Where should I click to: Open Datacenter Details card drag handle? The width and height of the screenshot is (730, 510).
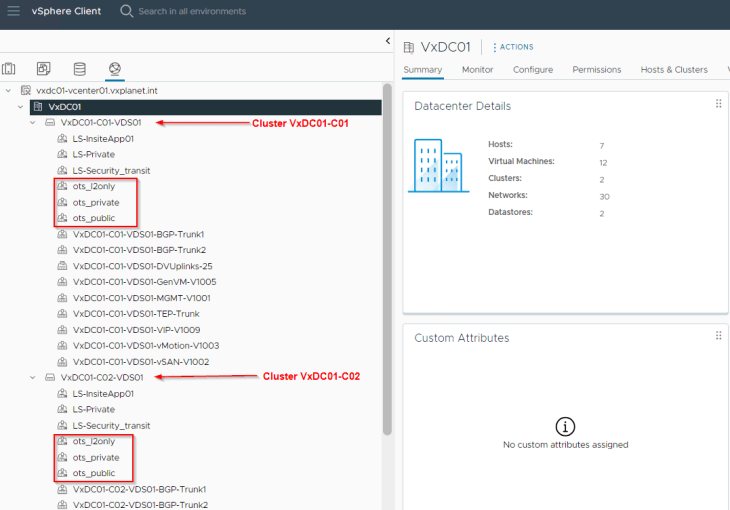pyautogui.click(x=718, y=103)
